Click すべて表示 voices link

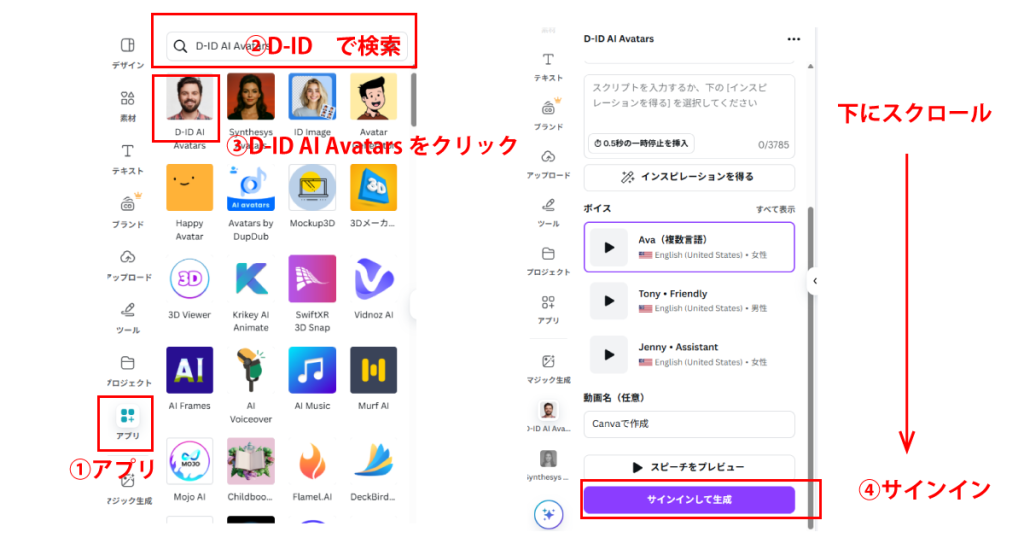click(x=775, y=210)
